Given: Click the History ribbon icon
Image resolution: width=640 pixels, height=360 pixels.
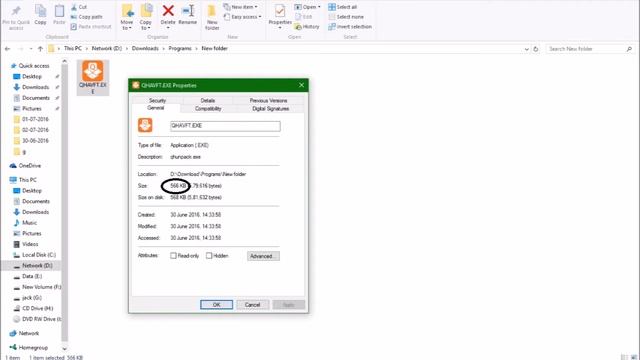Looking at the screenshot, I should (307, 27).
